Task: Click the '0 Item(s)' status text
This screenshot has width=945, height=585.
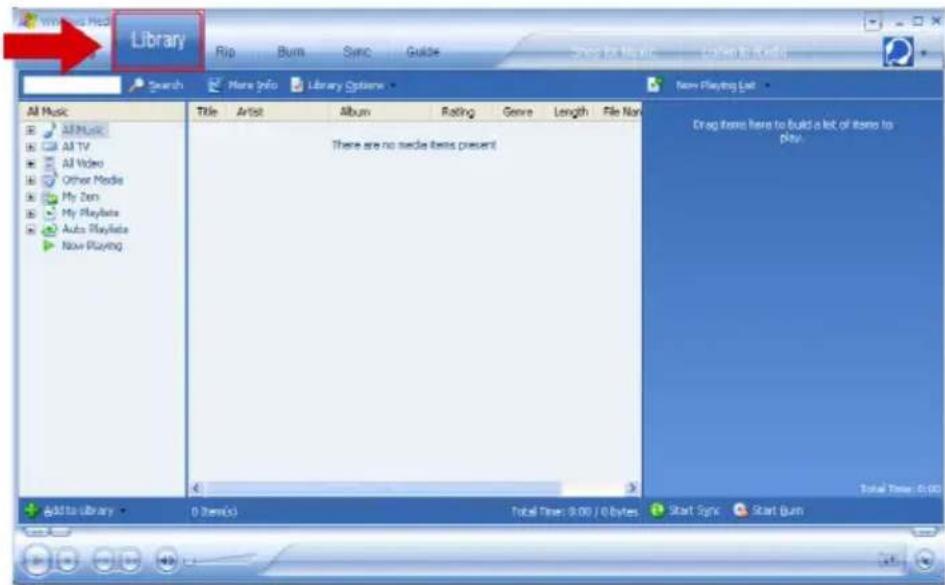Action: tap(214, 511)
